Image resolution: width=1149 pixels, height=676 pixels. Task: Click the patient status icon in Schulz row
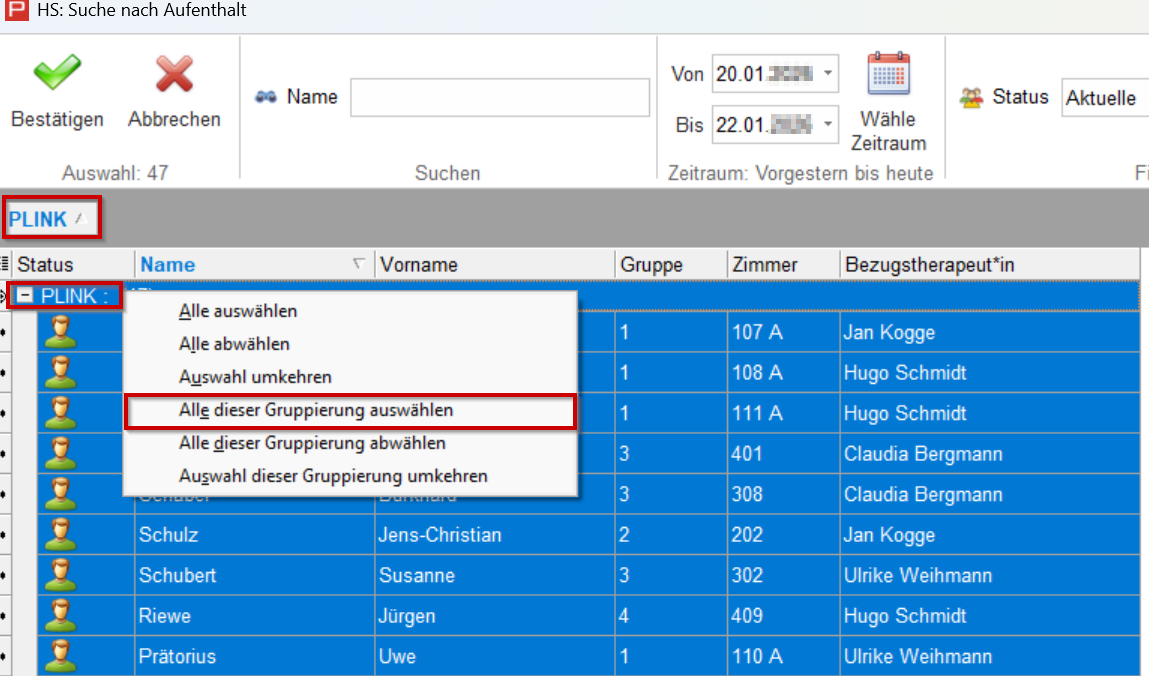tap(61, 534)
